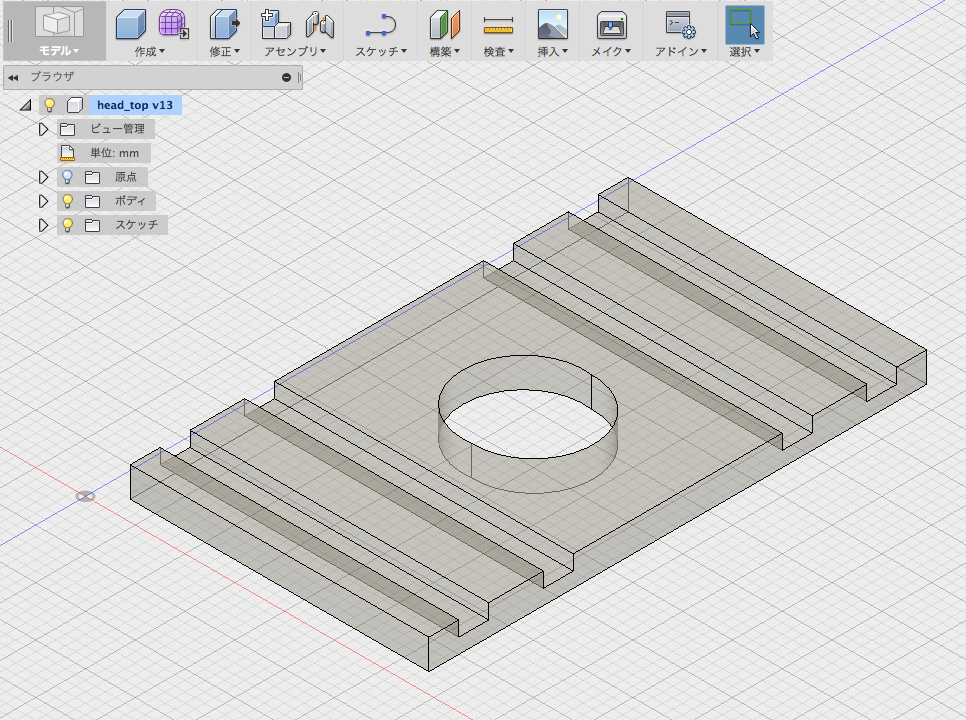
Task: Select the ビュー管理 tree item
Action: coord(117,129)
